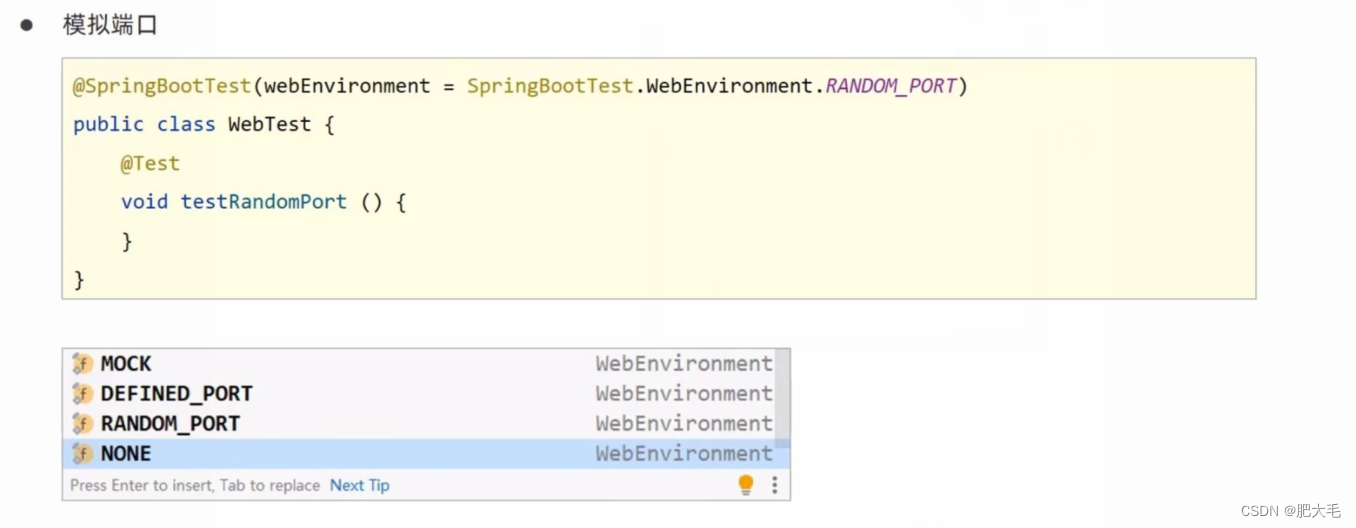Click the 'public class' keywords
This screenshot has width=1356, height=528.
[144, 125]
